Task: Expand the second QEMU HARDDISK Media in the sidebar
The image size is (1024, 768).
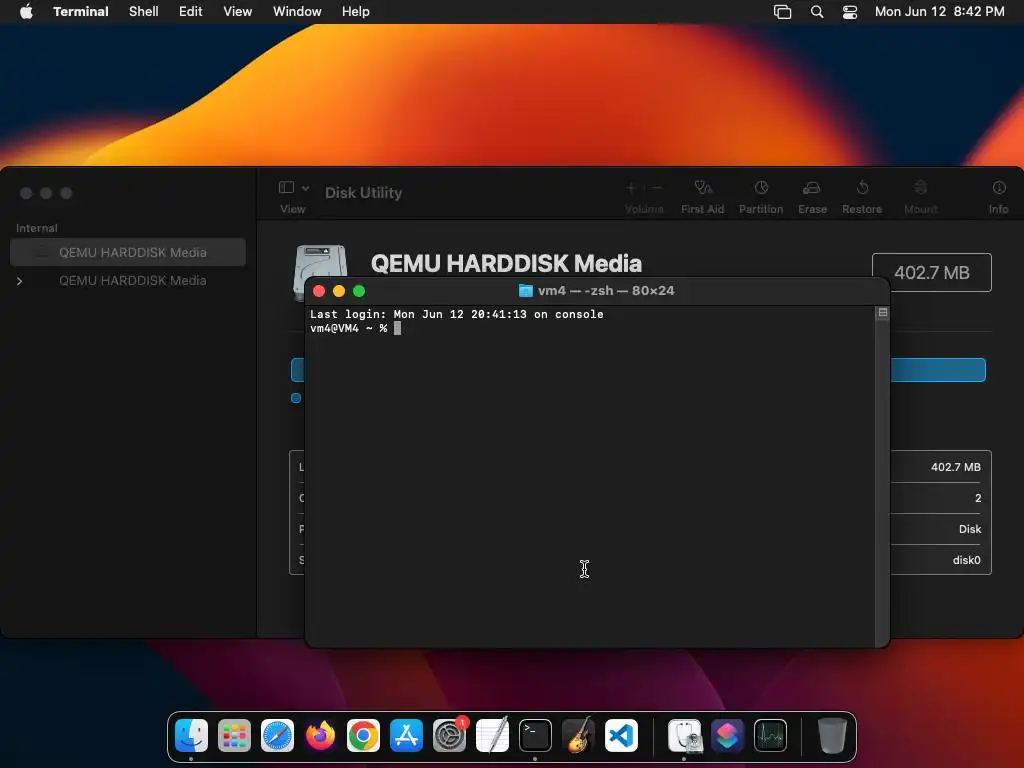Action: pos(20,281)
